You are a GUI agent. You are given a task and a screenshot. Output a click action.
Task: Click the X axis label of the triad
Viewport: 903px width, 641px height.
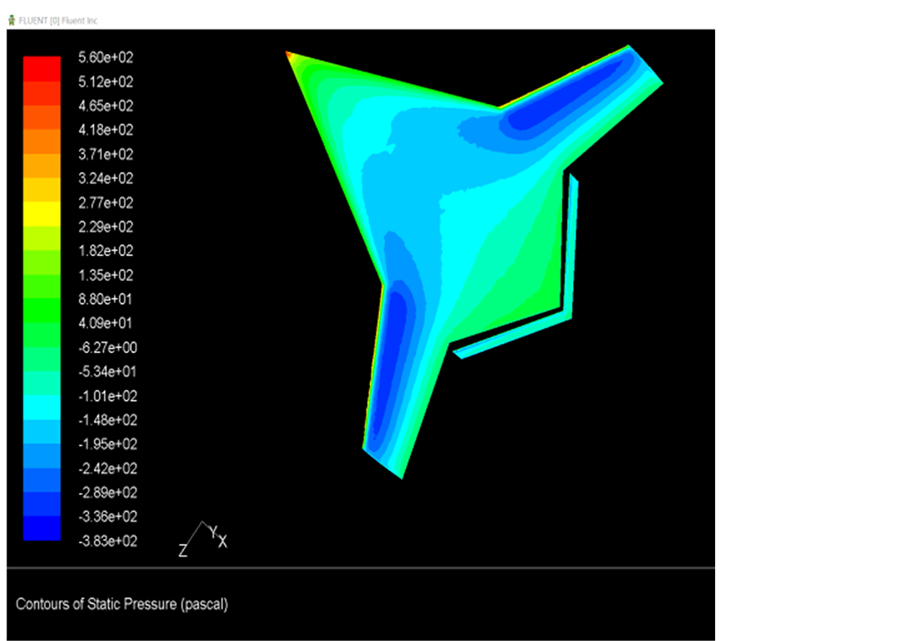coord(223,542)
